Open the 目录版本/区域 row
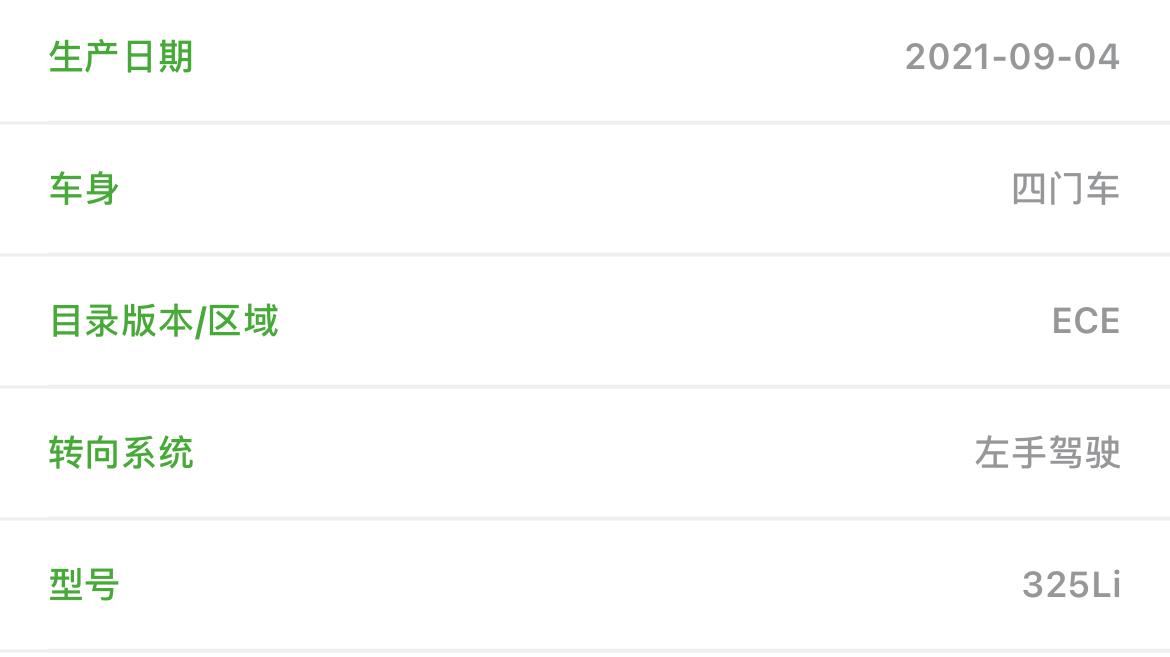 click(585, 321)
